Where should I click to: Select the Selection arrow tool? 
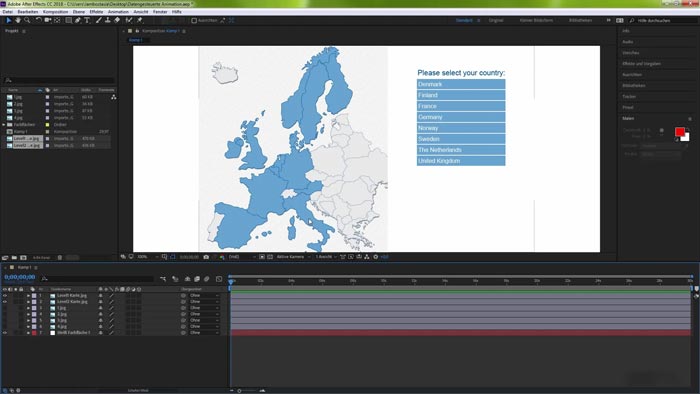pos(8,20)
